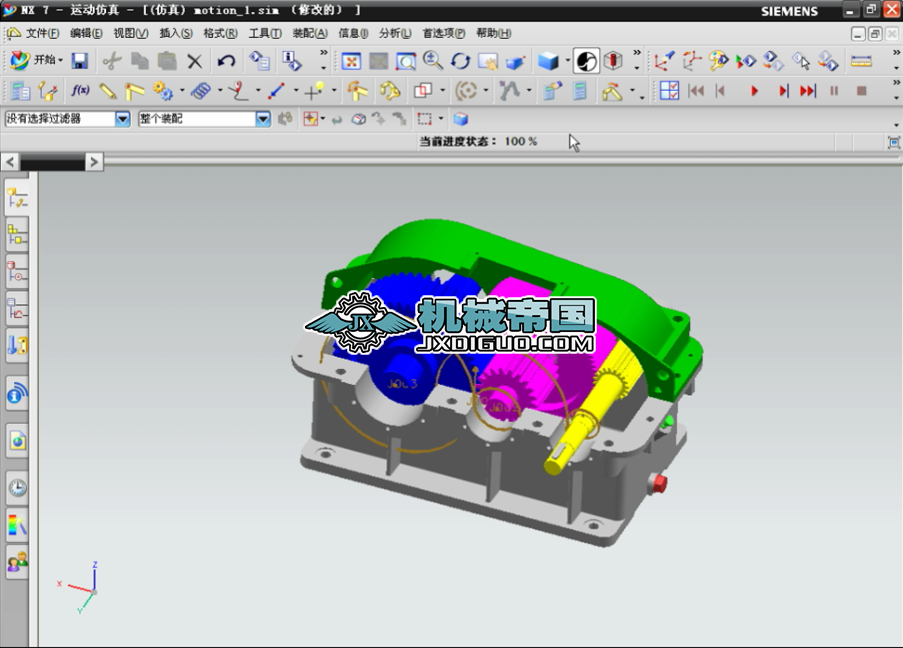Click the Save disk icon

(79, 61)
